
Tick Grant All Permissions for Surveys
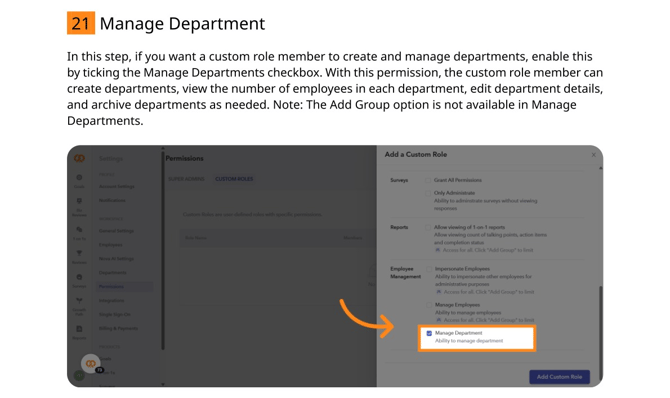[x=428, y=180]
